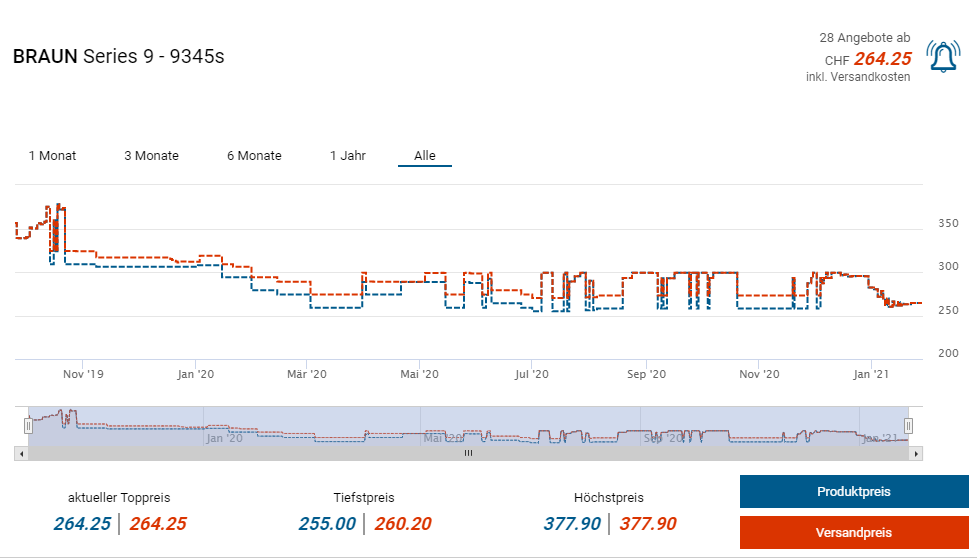Click the price alert bell icon

pyautogui.click(x=942, y=57)
